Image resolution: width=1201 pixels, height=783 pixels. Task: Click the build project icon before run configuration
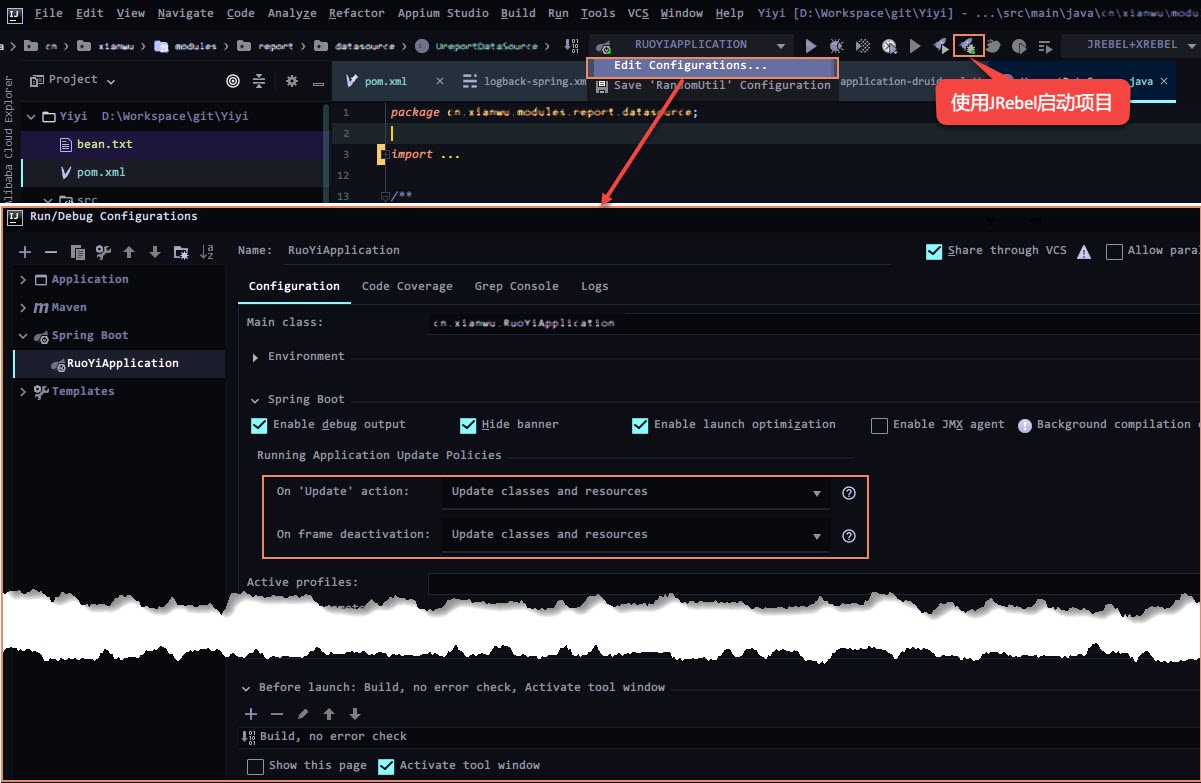click(572, 46)
